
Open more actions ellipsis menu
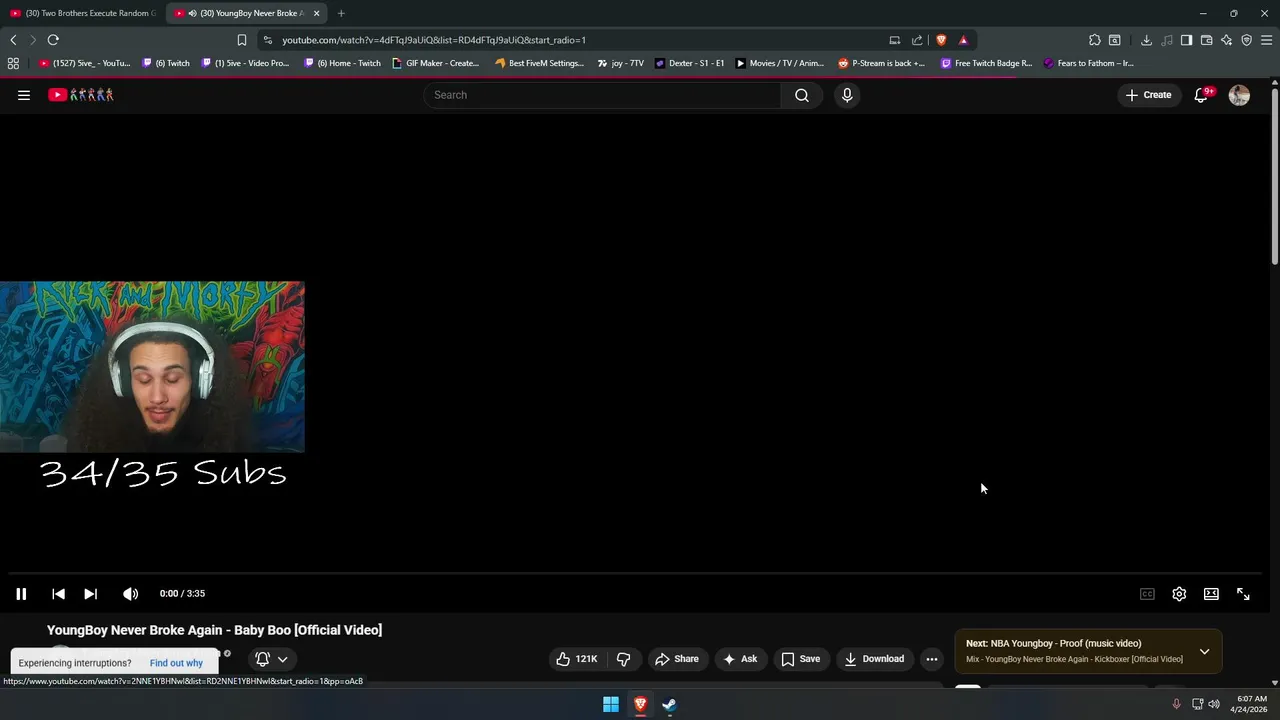tap(932, 659)
